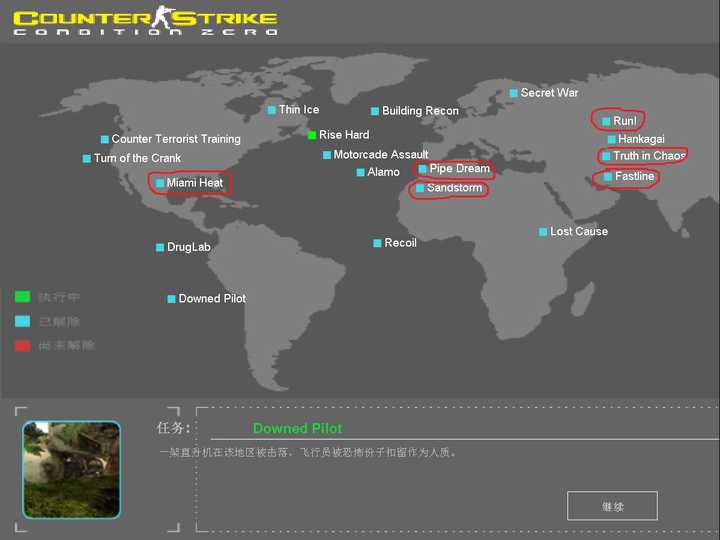
Task: Select the Thin Ice mission marker
Action: click(x=271, y=110)
